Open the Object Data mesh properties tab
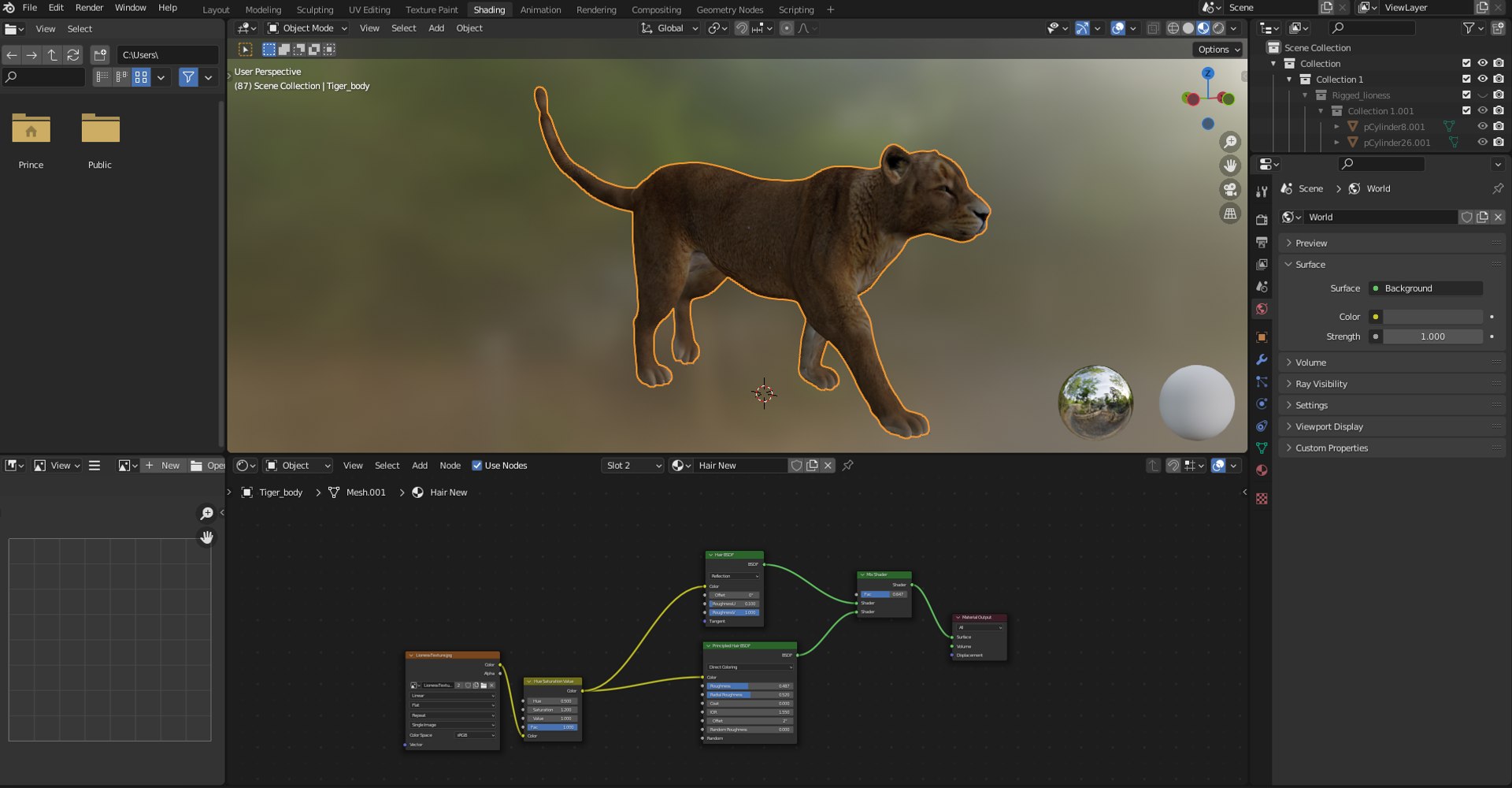The image size is (1512, 788). (x=1262, y=448)
